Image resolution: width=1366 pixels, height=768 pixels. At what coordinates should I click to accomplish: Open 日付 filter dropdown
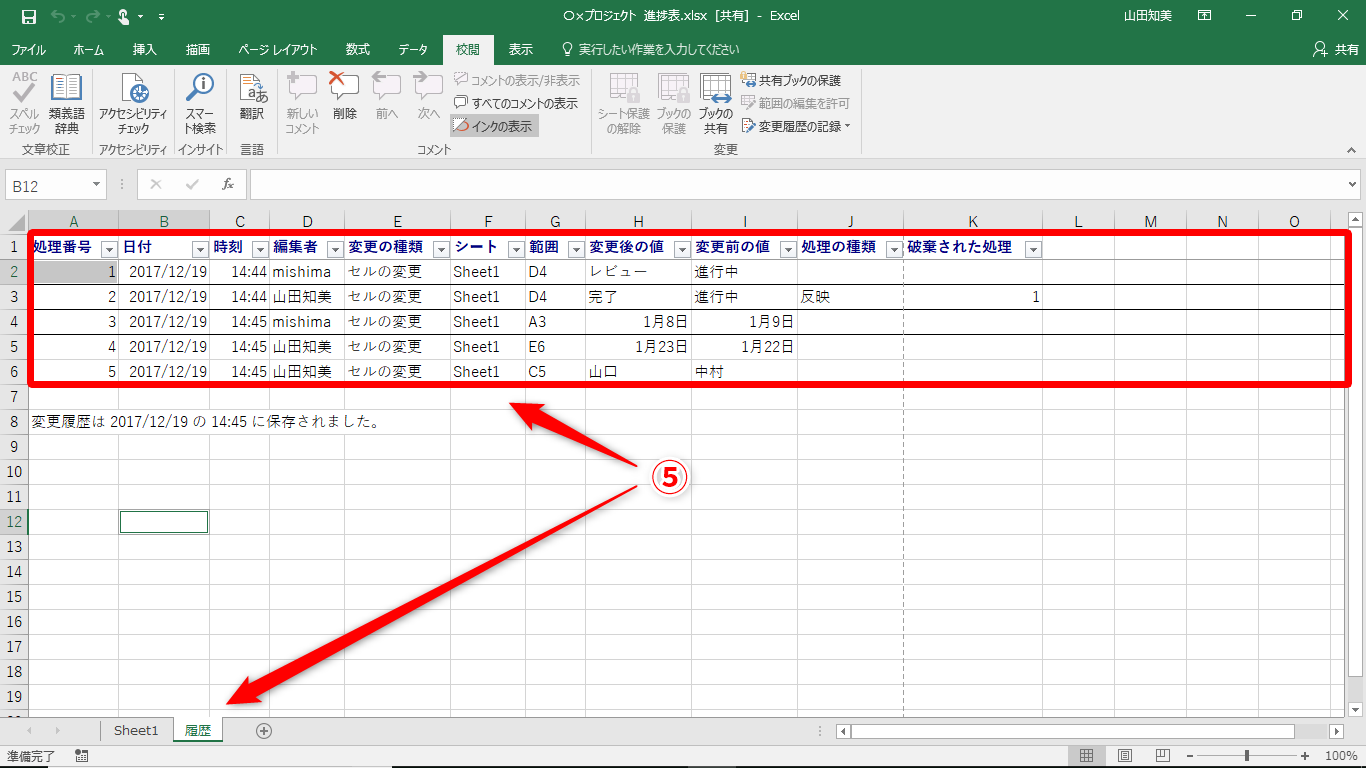coord(200,249)
